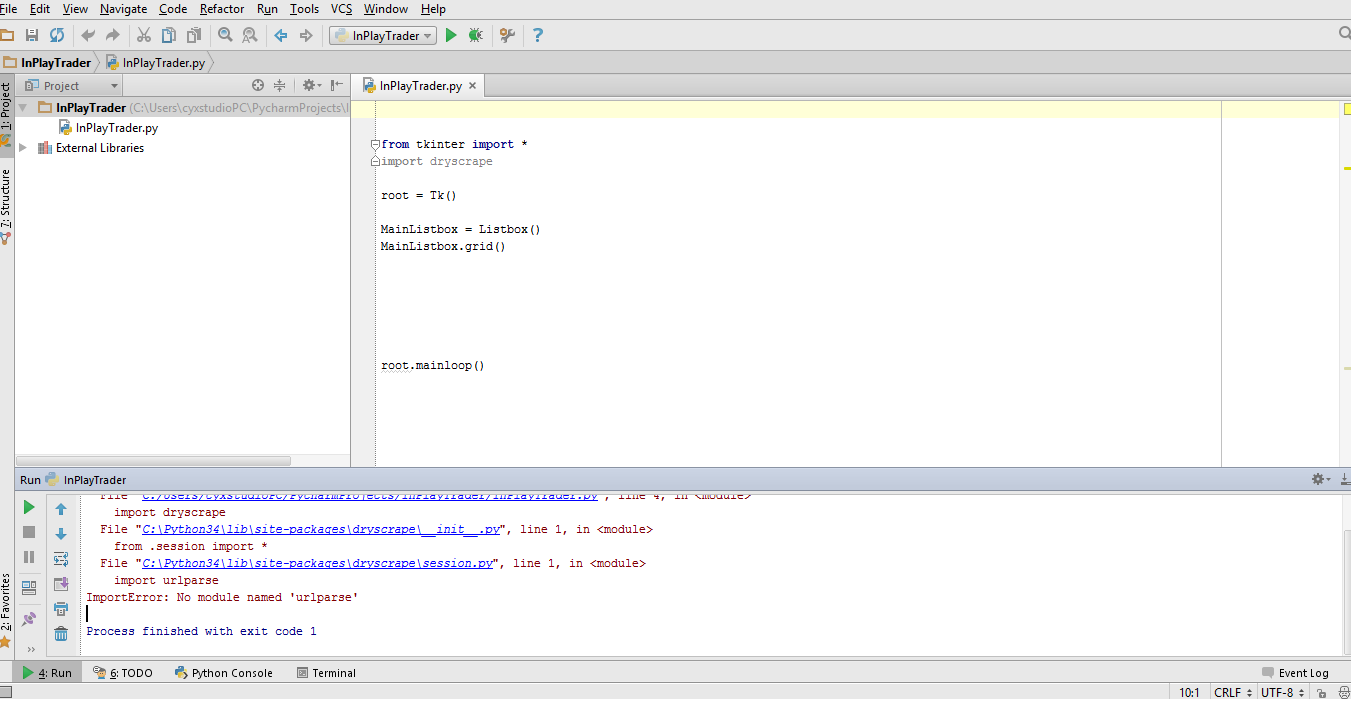Copy selection using the toolbar copy icon
Viewport: 1366px width, 725px height.
point(168,35)
